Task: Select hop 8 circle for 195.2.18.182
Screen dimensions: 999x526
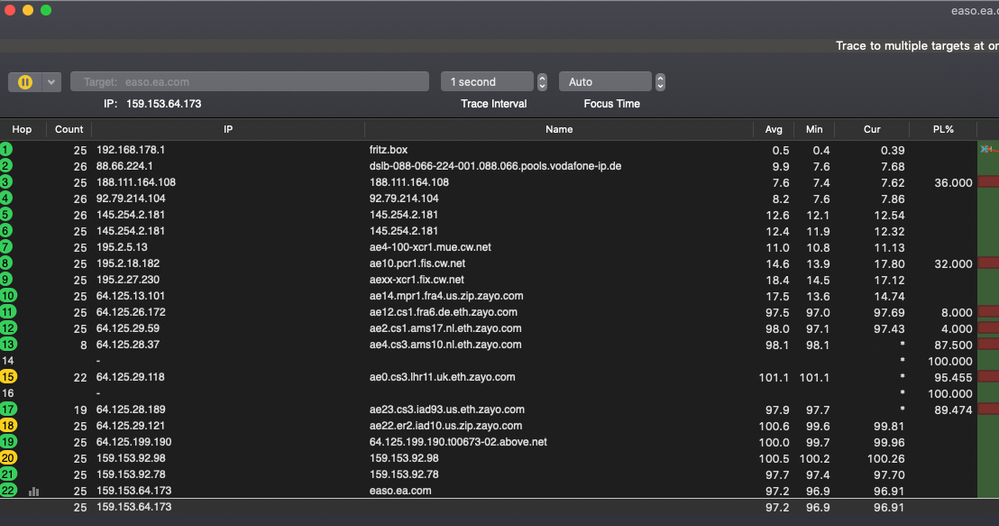Action: pos(6,263)
